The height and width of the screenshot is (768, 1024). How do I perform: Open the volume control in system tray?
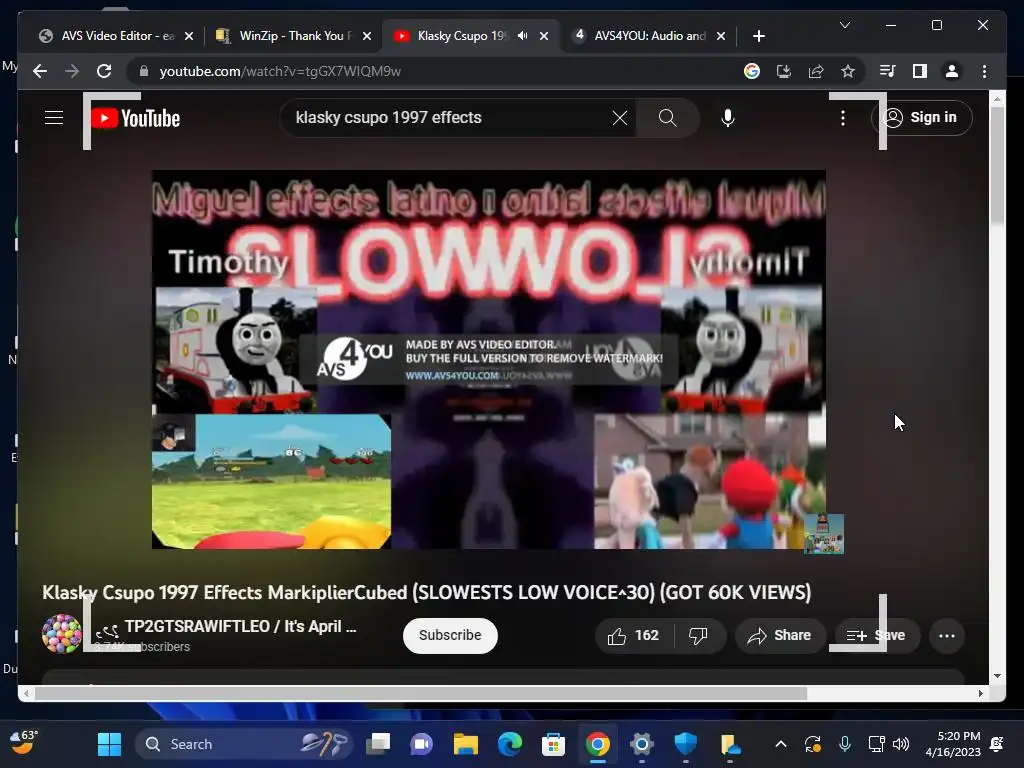901,744
